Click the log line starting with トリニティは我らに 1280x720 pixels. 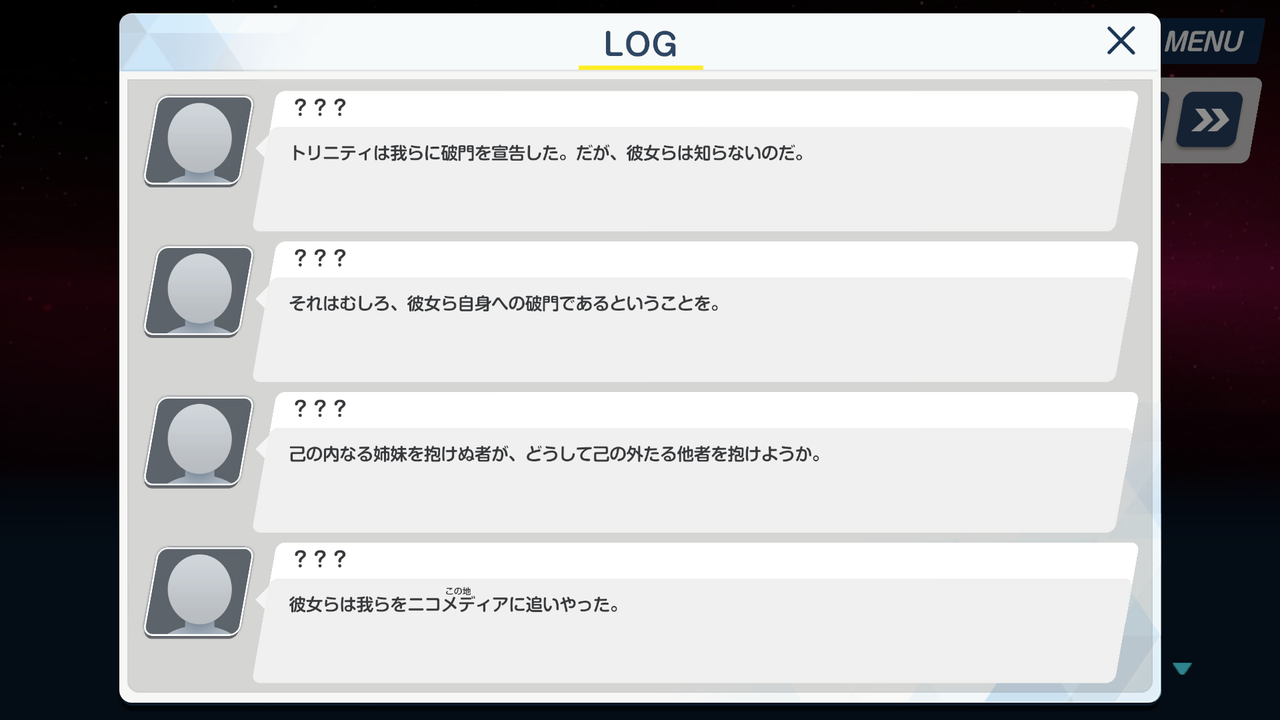point(547,154)
